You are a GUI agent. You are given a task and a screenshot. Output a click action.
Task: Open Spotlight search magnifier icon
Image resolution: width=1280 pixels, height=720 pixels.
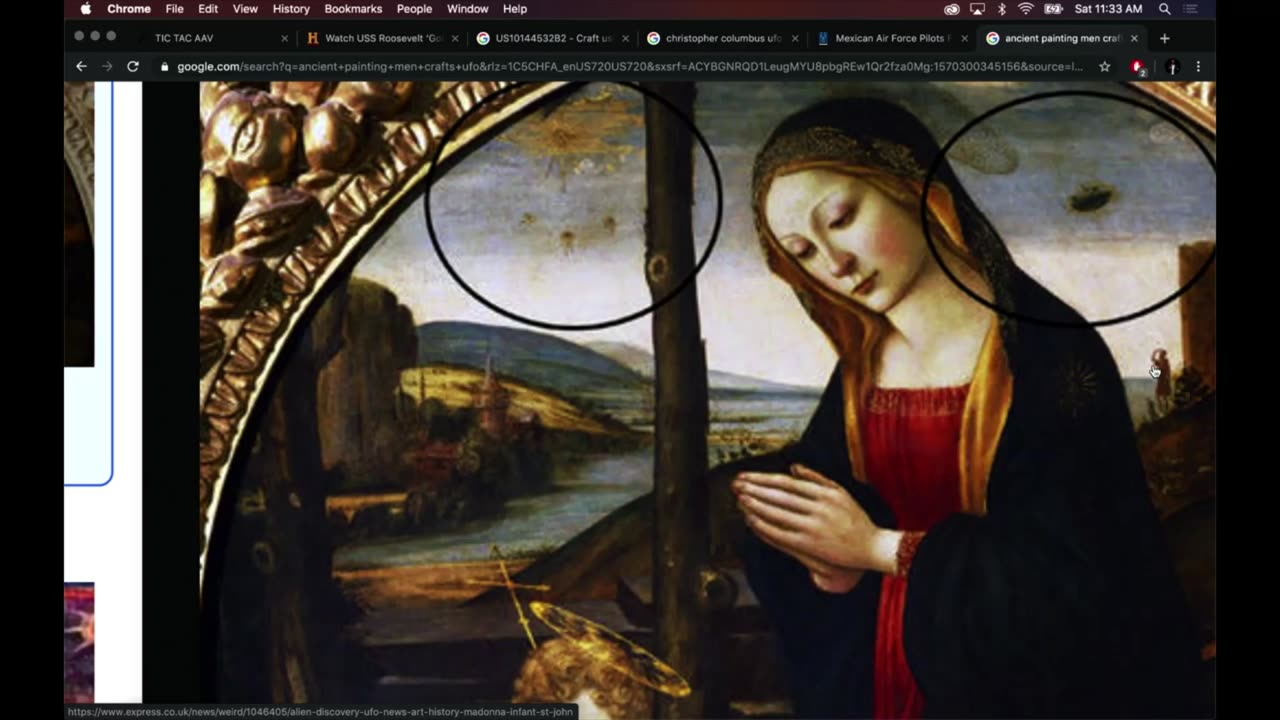1165,9
